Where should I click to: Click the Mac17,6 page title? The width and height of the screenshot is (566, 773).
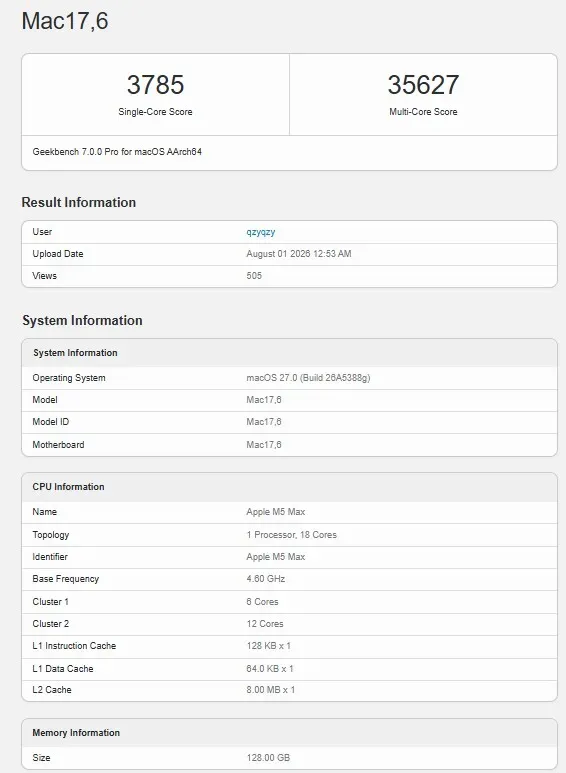pyautogui.click(x=65, y=21)
